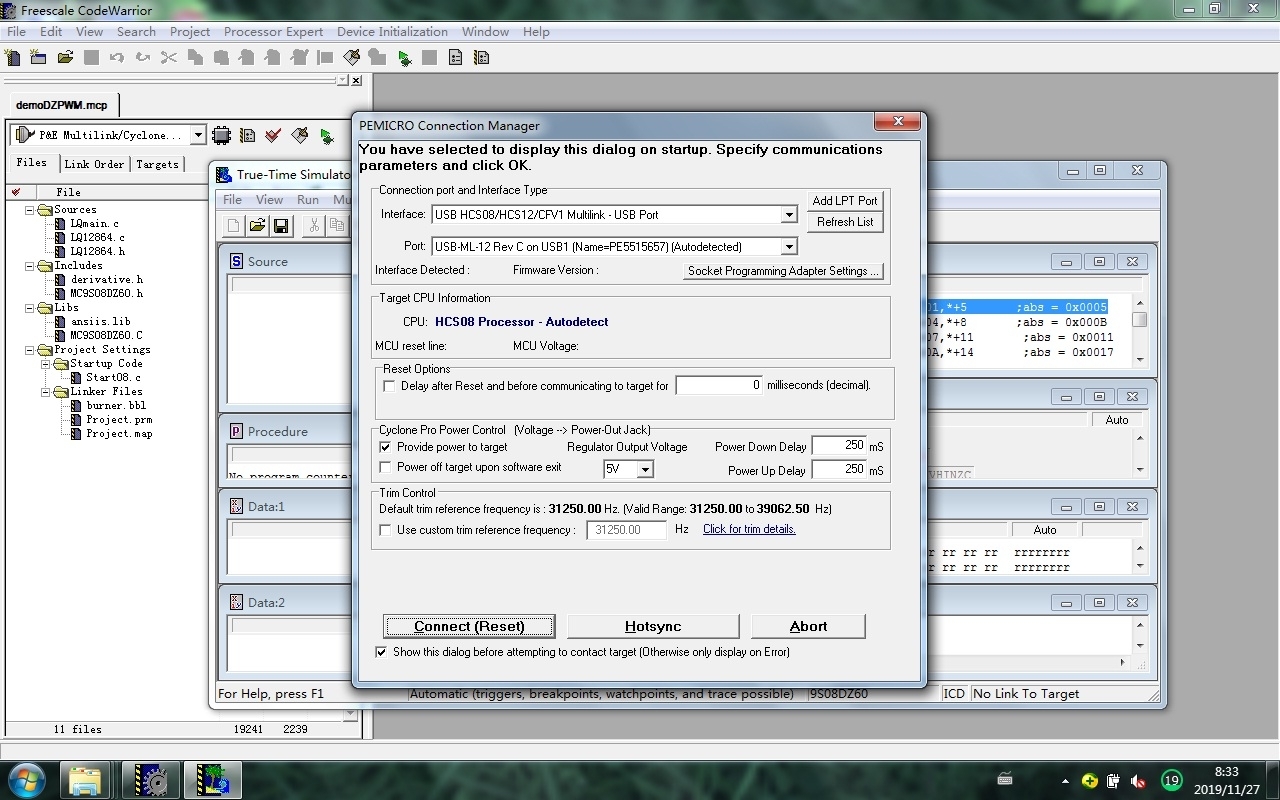Click Save disk icon in True-Time Simulator
The image size is (1280, 800).
pyautogui.click(x=281, y=226)
